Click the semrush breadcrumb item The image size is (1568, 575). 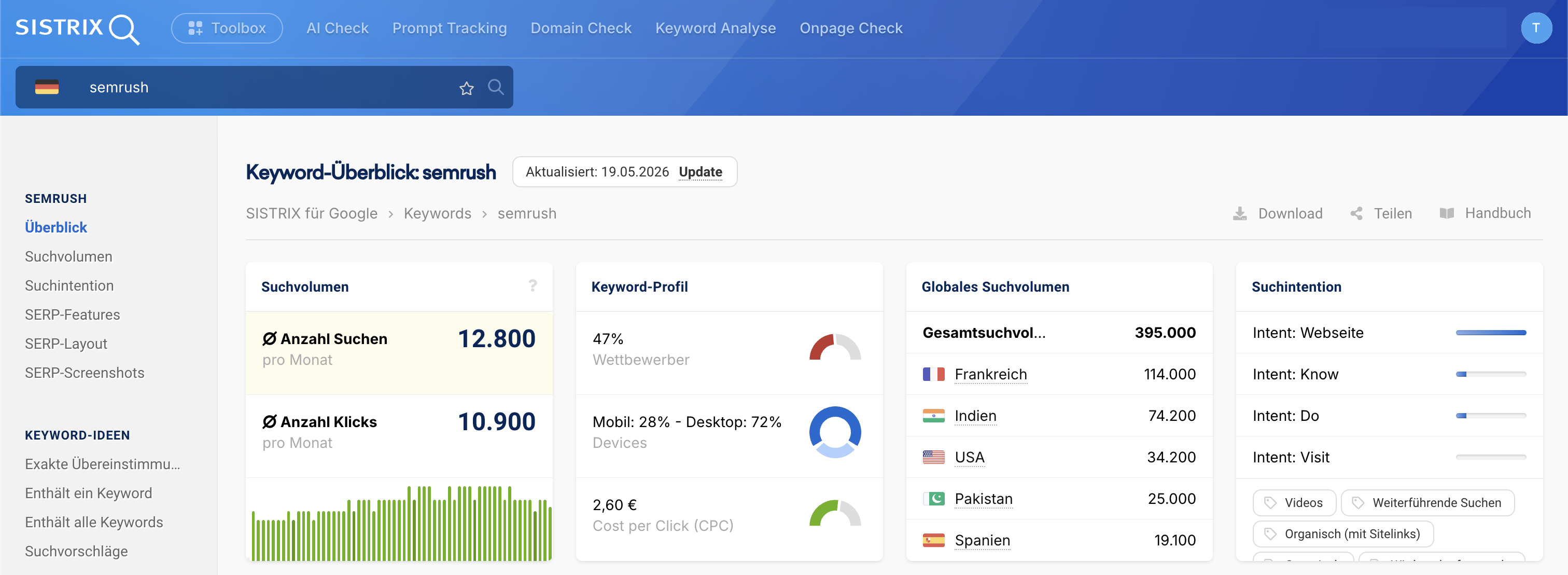coord(526,213)
